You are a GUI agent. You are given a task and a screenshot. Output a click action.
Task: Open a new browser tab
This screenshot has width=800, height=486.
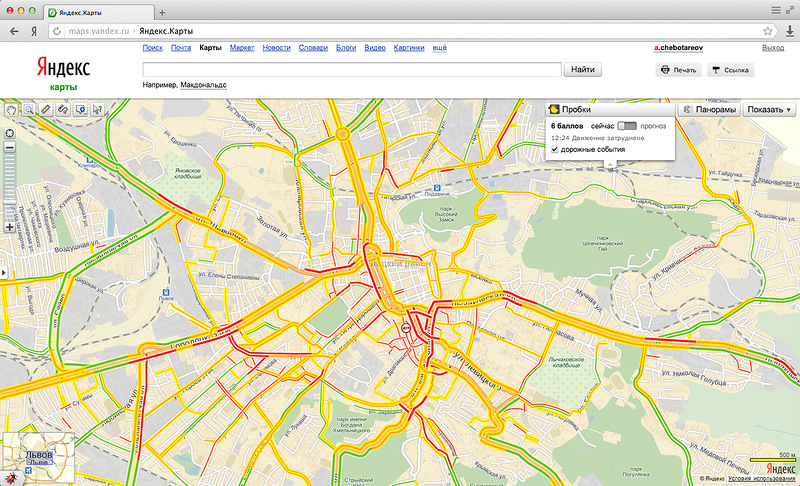tap(162, 12)
